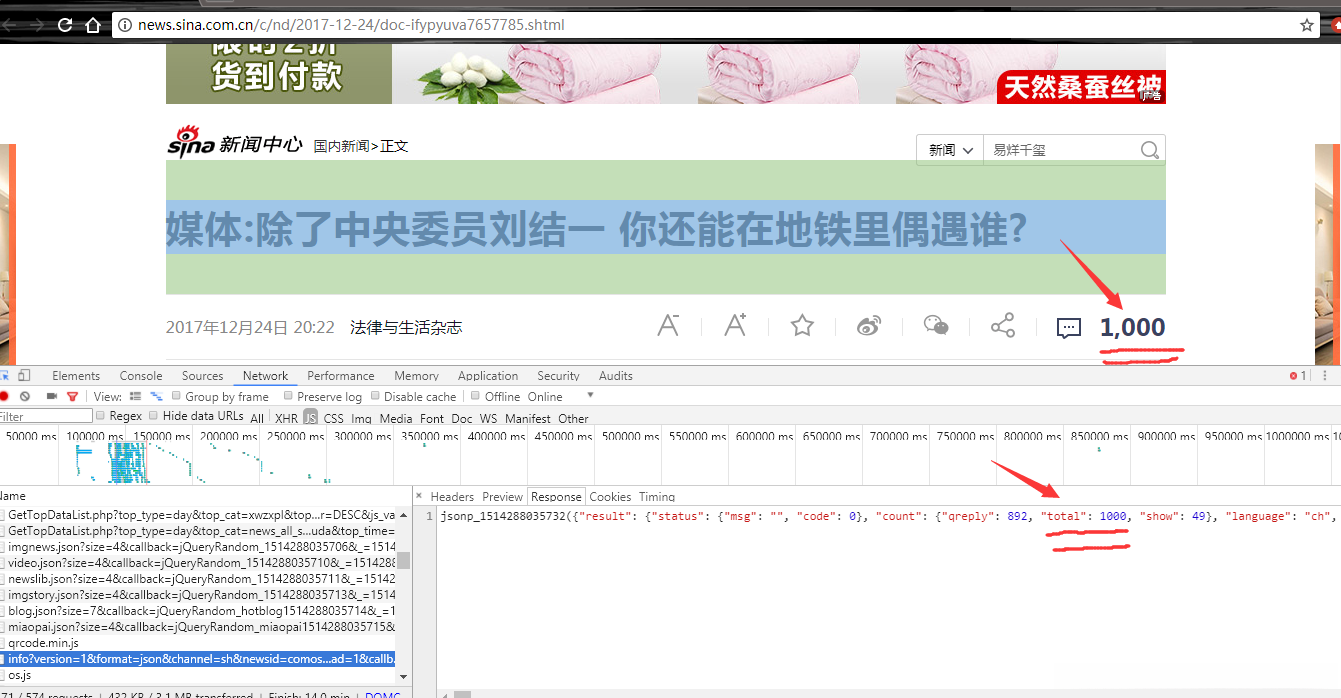The width and height of the screenshot is (1341, 698).
Task: Toggle device toolbar icon in DevTools
Action: pyautogui.click(x=24, y=376)
